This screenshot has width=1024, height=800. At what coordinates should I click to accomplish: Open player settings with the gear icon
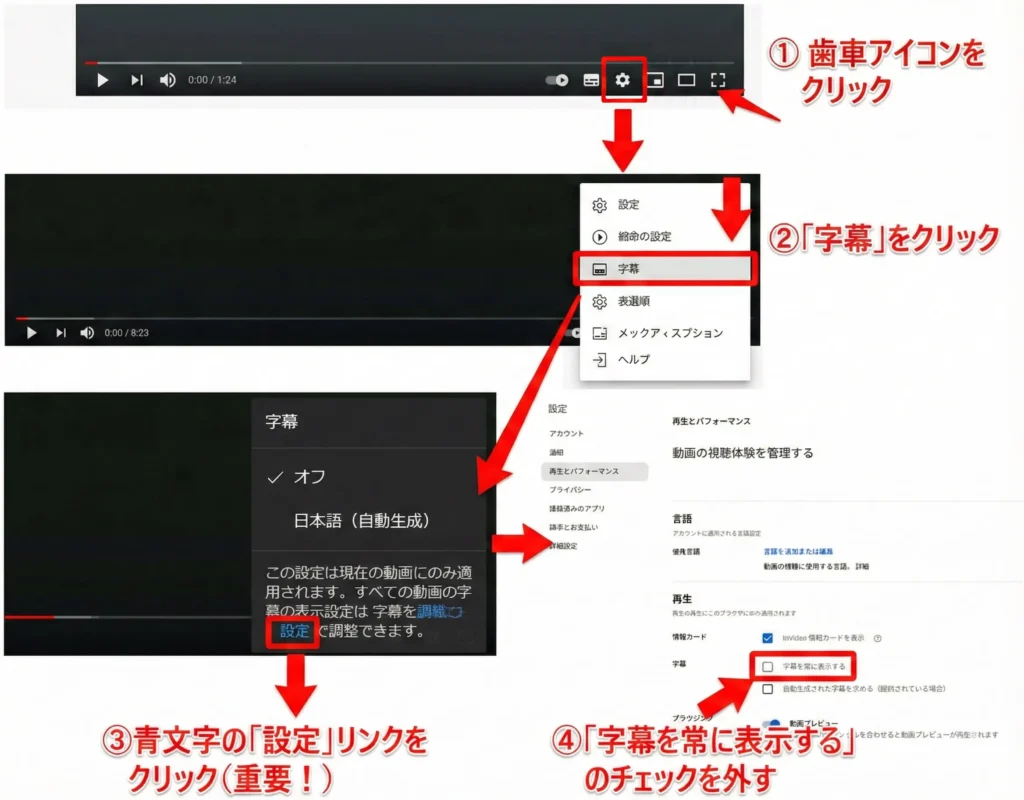point(623,79)
